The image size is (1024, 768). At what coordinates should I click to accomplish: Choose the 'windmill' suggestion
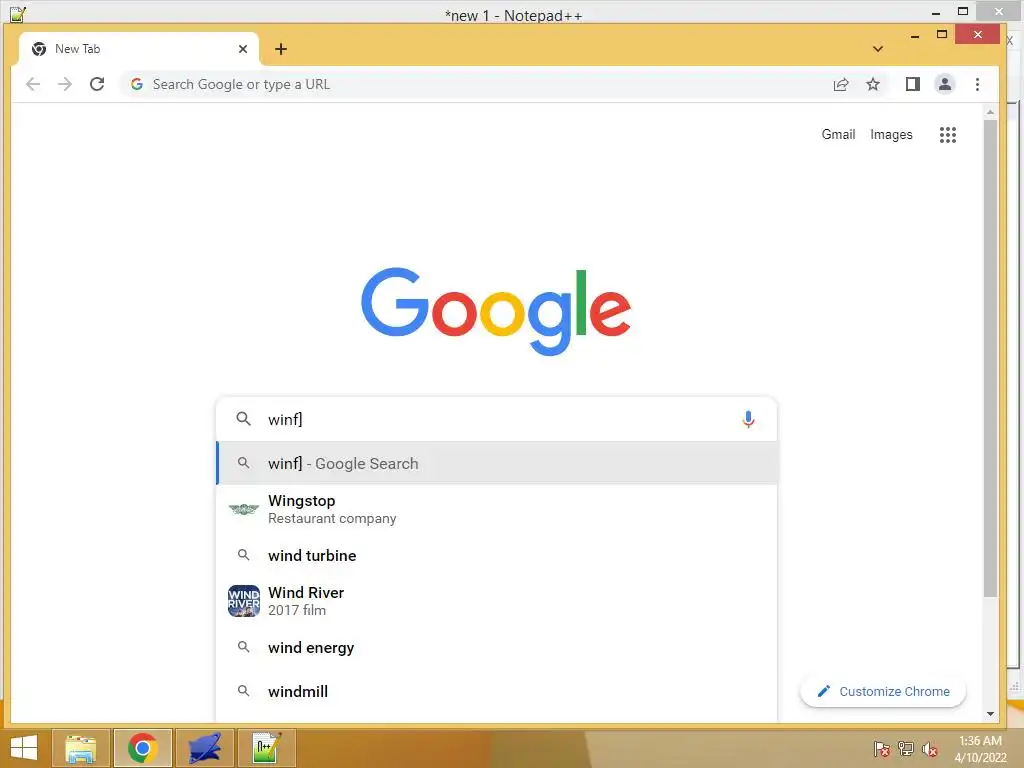click(496, 691)
